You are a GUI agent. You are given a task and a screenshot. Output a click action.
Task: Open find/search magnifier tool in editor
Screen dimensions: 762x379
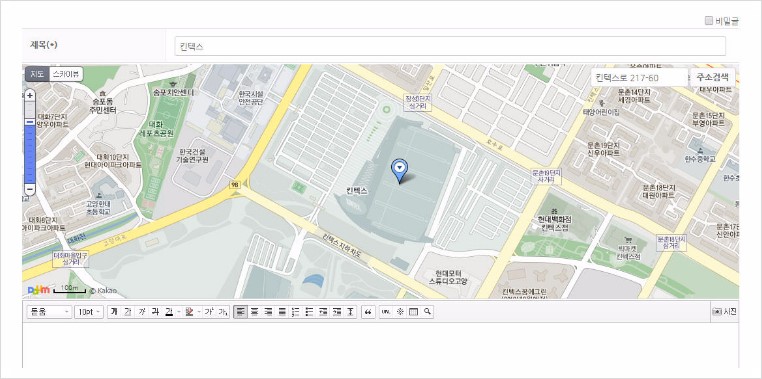[x=427, y=312]
